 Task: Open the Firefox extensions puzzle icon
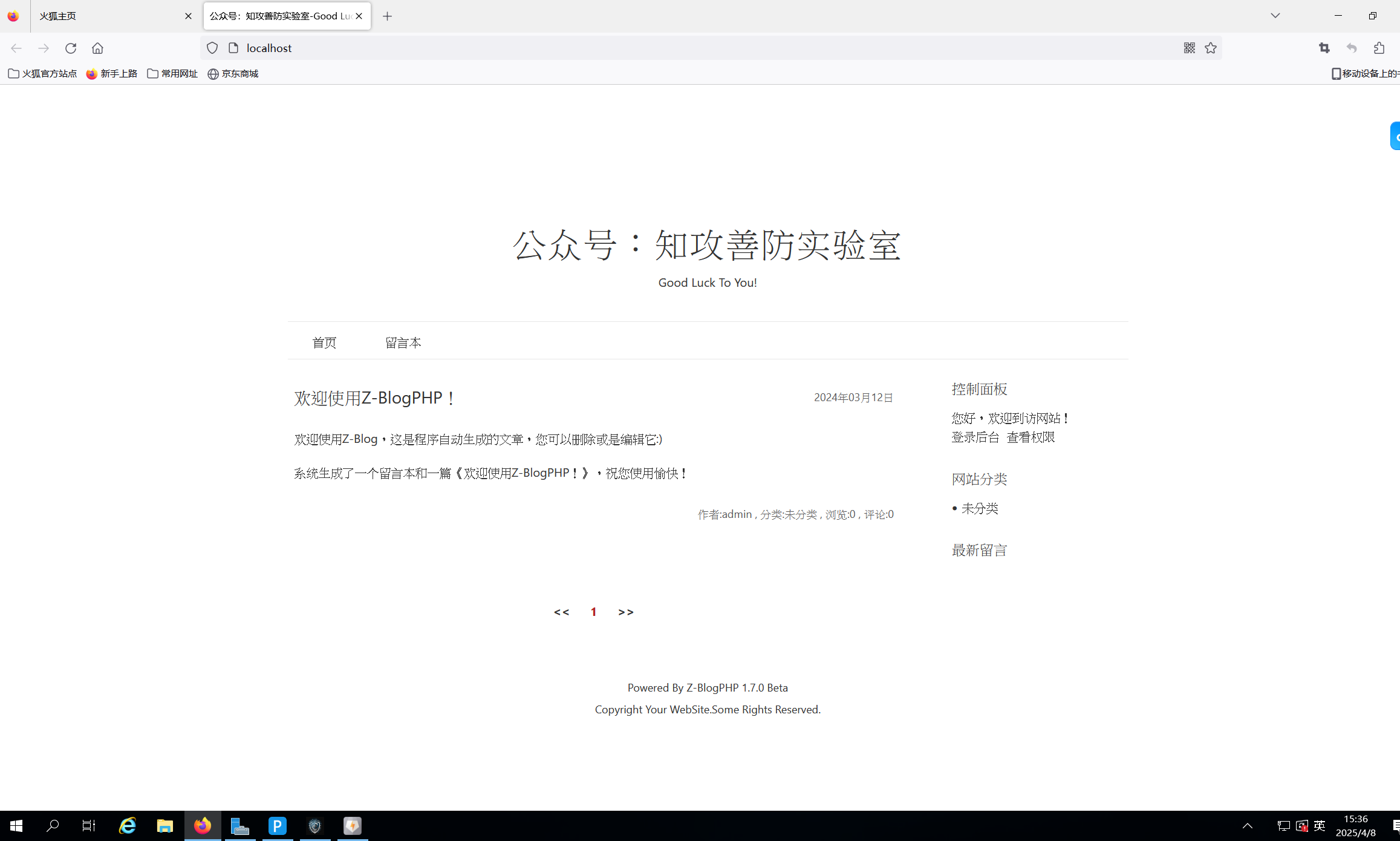1379,48
